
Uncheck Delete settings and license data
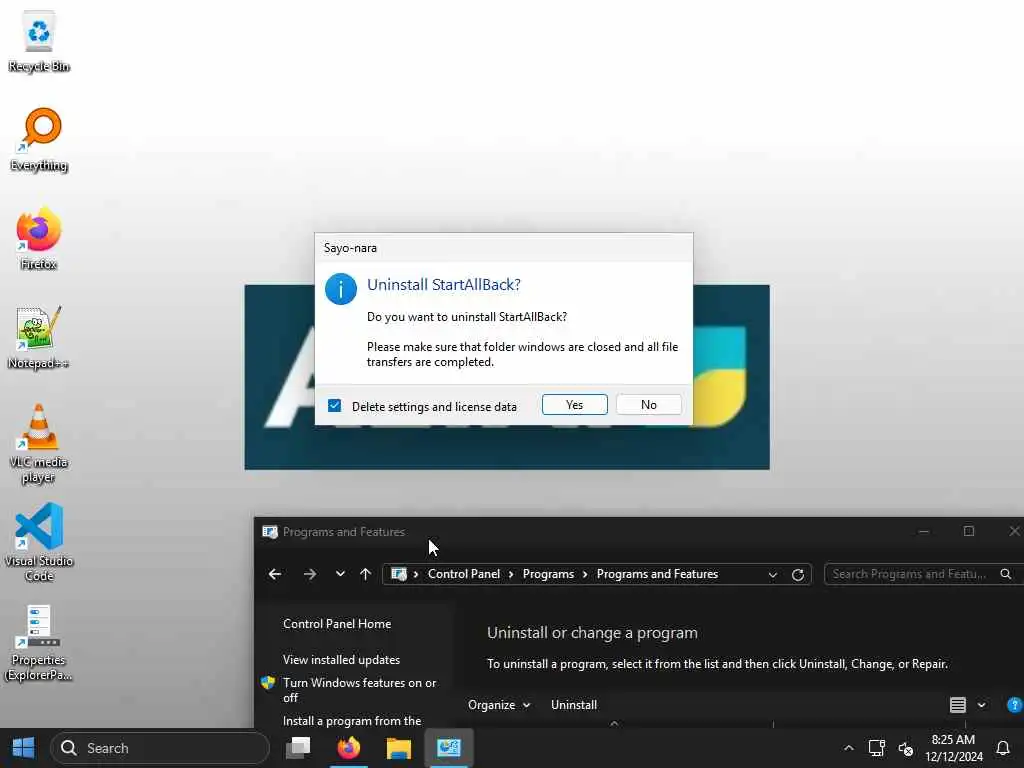pos(334,406)
